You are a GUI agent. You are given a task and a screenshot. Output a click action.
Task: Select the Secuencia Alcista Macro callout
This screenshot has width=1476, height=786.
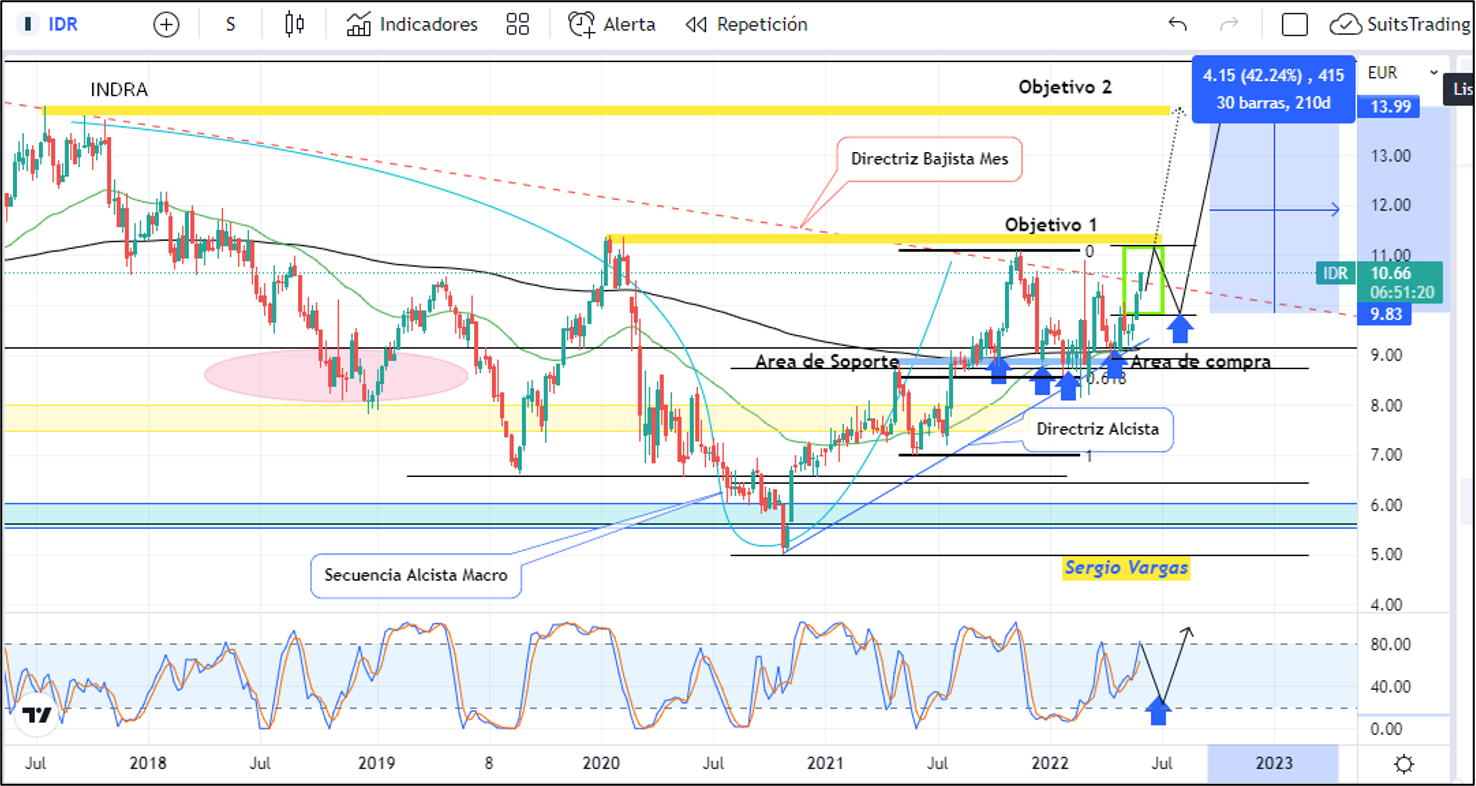[x=415, y=576]
